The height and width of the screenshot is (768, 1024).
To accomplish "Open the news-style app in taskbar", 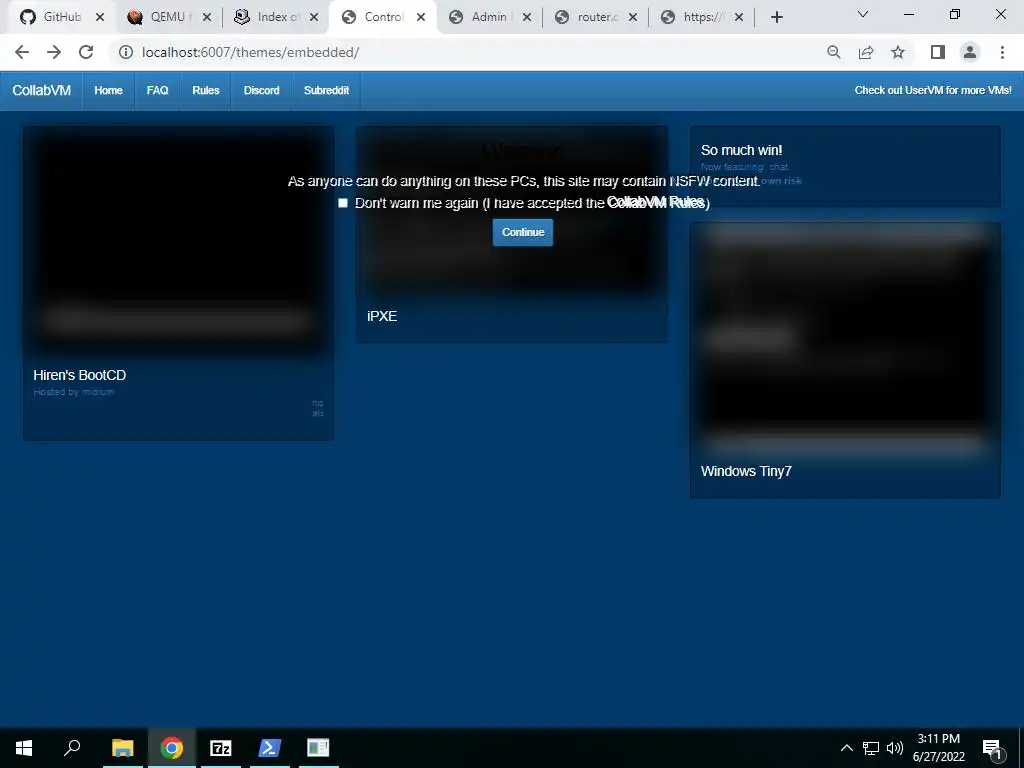I will point(318,748).
